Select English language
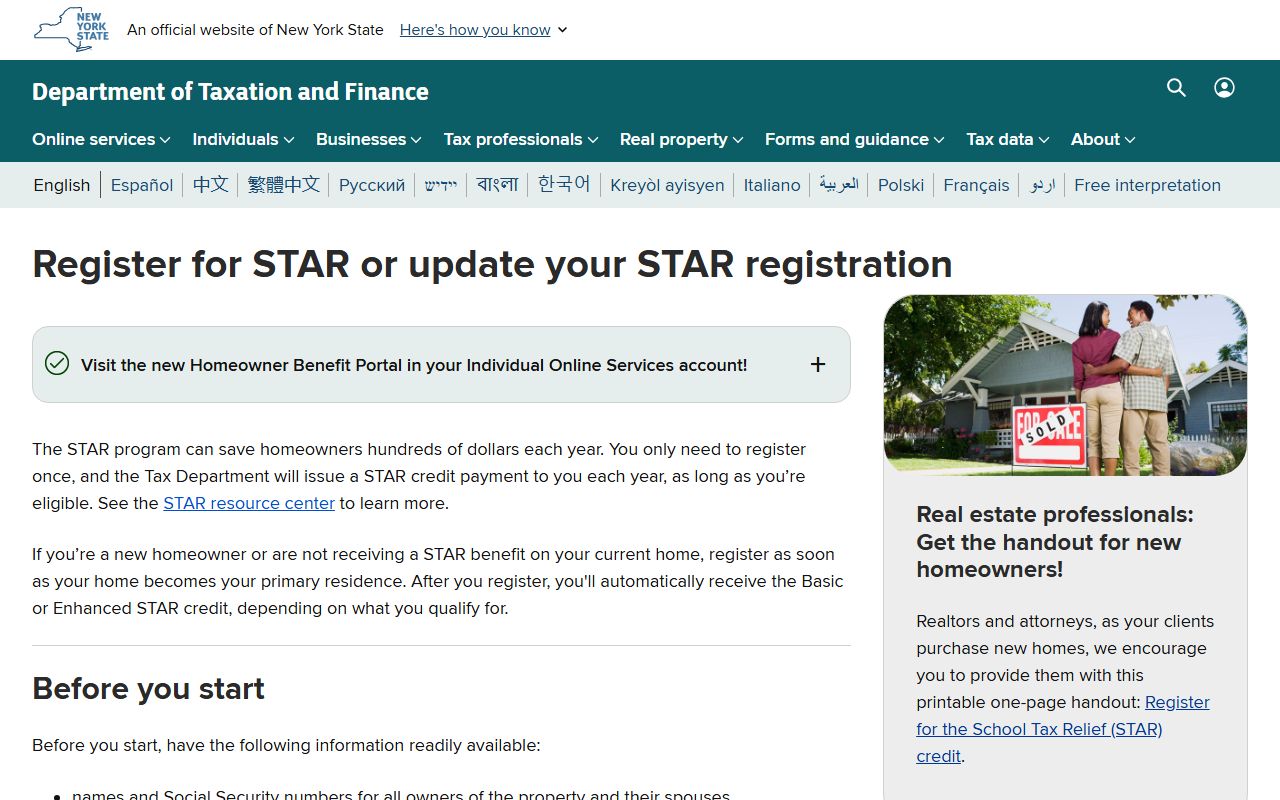 [62, 185]
